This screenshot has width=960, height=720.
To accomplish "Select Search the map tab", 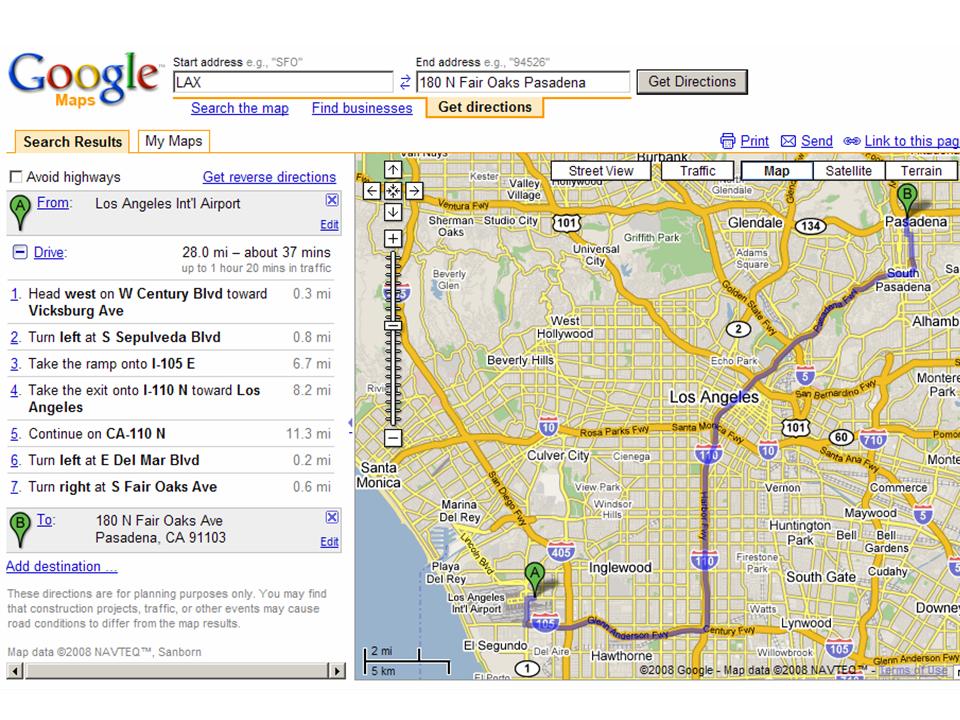I will 240,108.
